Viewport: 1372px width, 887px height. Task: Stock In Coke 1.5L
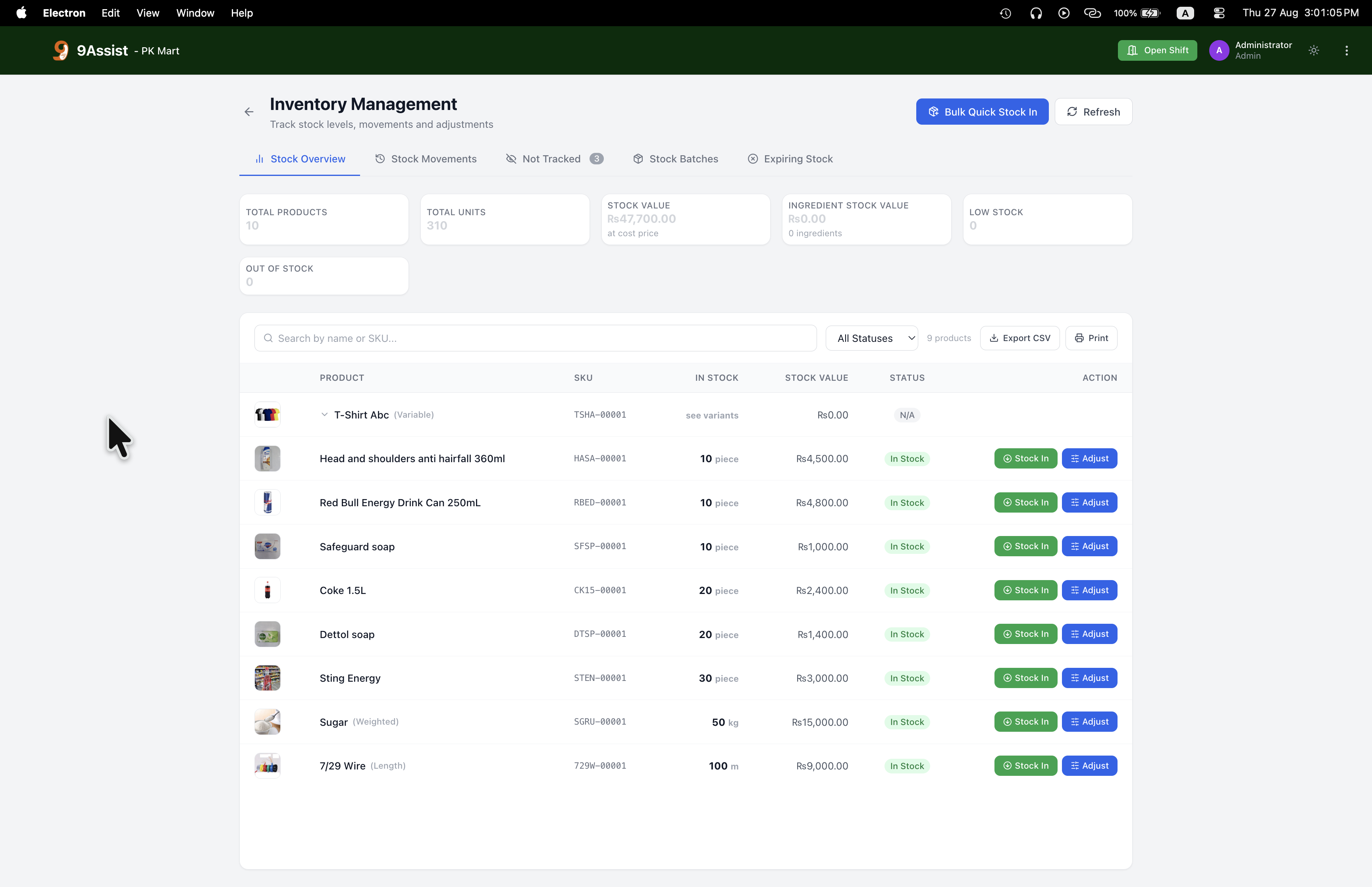tap(1025, 590)
